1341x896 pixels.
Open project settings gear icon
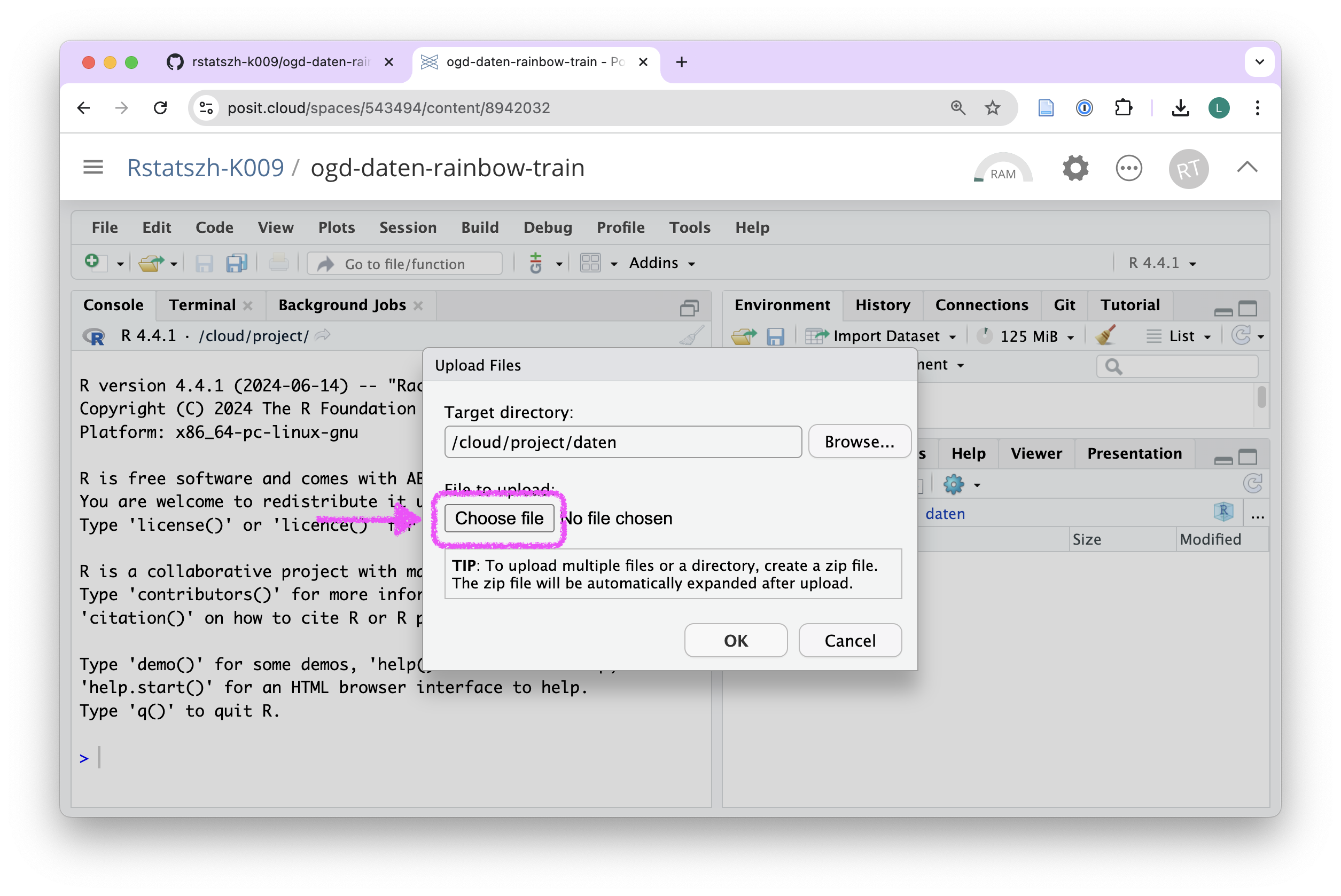click(1075, 168)
